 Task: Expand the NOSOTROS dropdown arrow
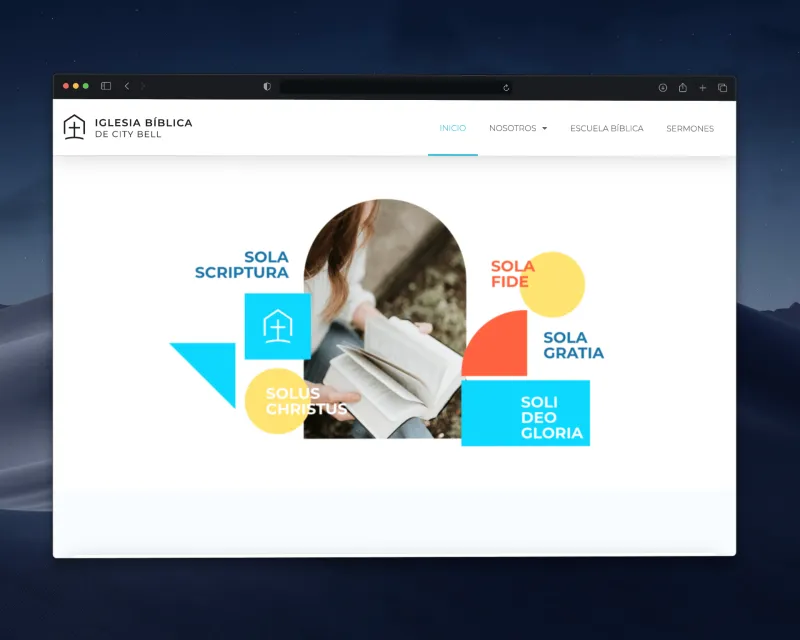point(545,129)
